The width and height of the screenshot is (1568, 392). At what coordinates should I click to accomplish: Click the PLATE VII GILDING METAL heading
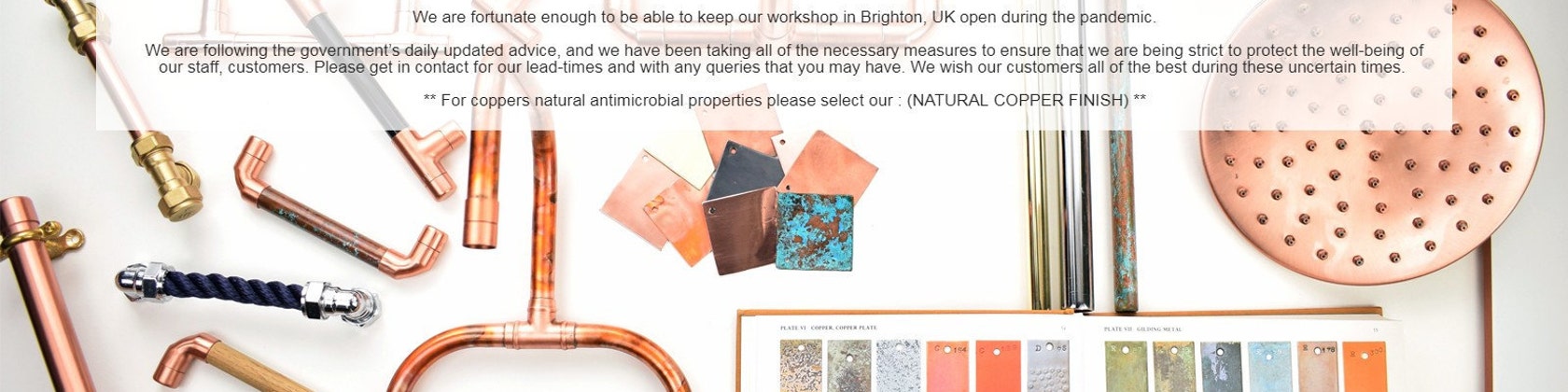point(1142,329)
